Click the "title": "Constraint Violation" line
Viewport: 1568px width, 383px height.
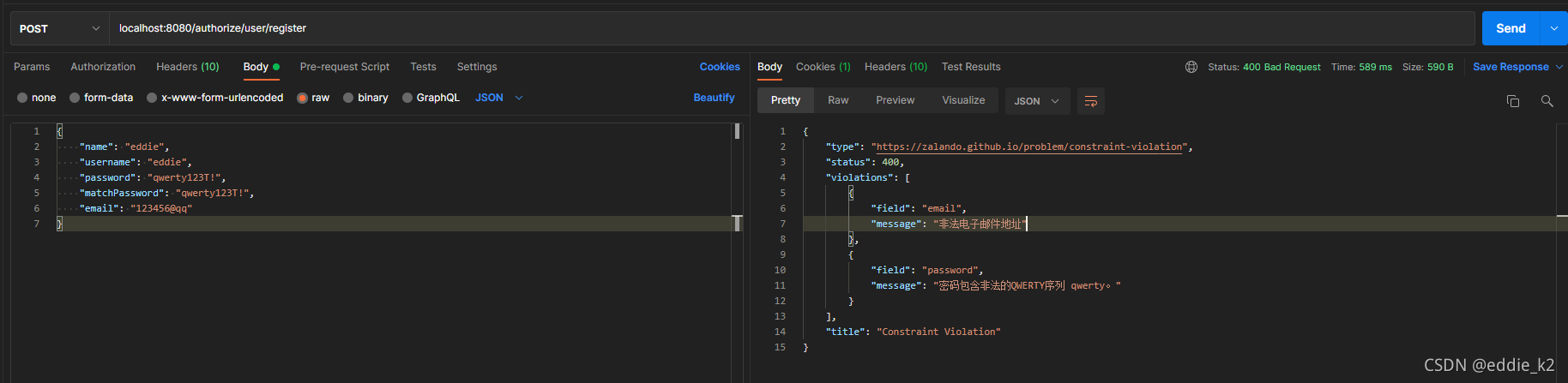coord(914,332)
